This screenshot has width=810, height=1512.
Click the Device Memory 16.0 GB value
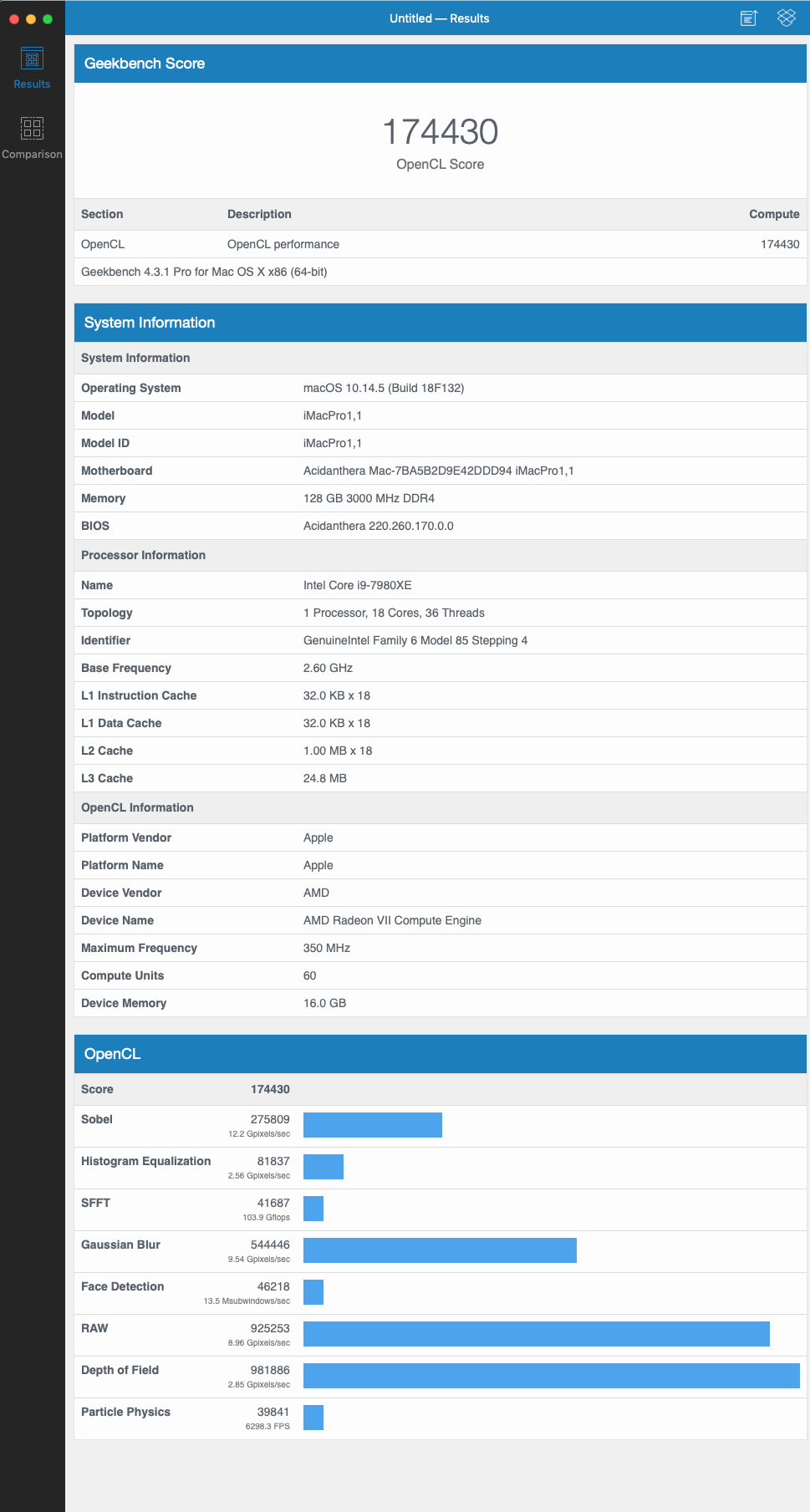coord(324,1003)
